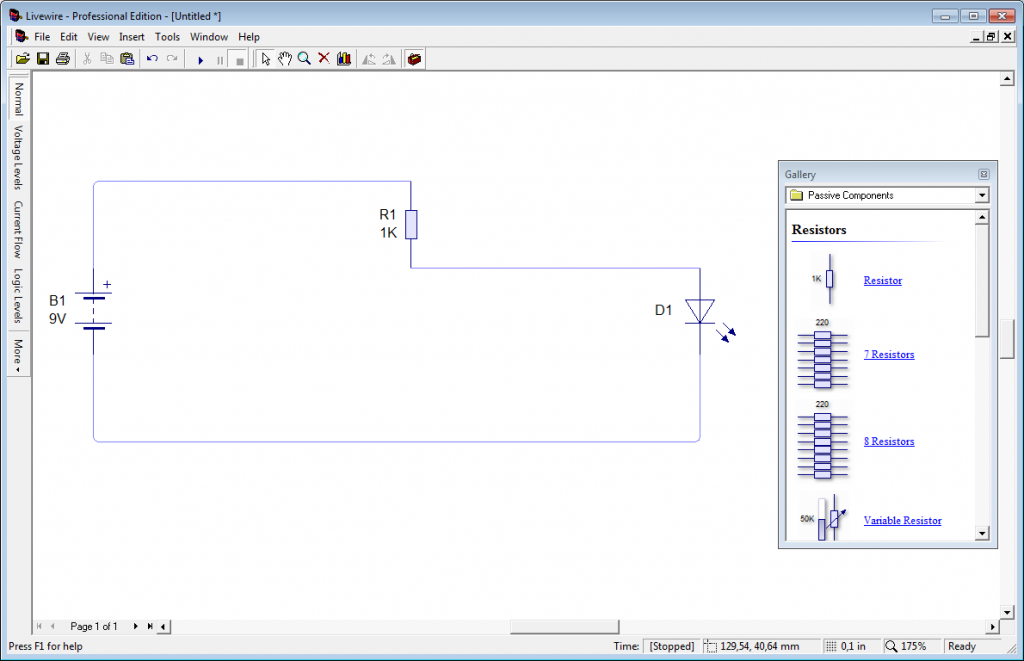
Task: Open the graph analysis tool
Action: click(x=343, y=58)
